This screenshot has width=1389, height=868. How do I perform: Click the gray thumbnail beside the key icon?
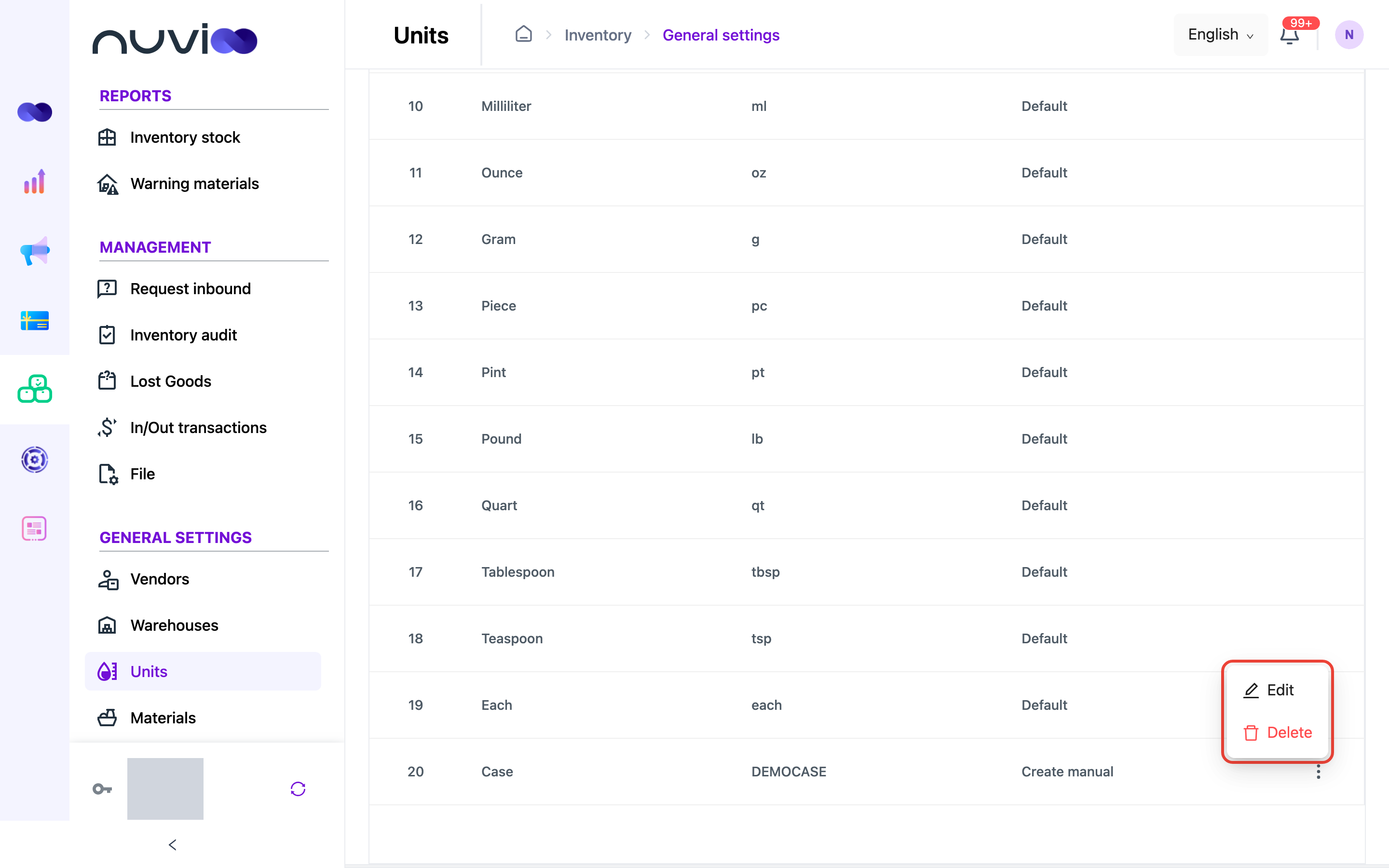[x=165, y=789]
